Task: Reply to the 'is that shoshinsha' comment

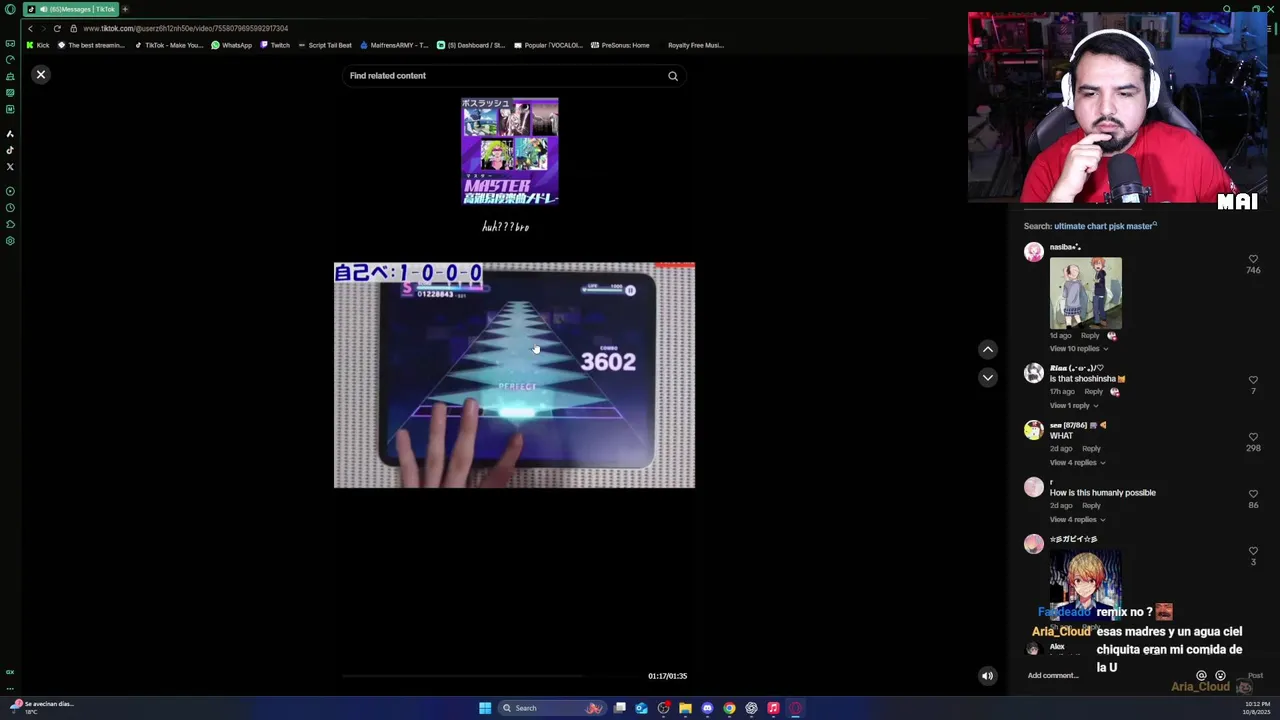Action: tap(1094, 392)
